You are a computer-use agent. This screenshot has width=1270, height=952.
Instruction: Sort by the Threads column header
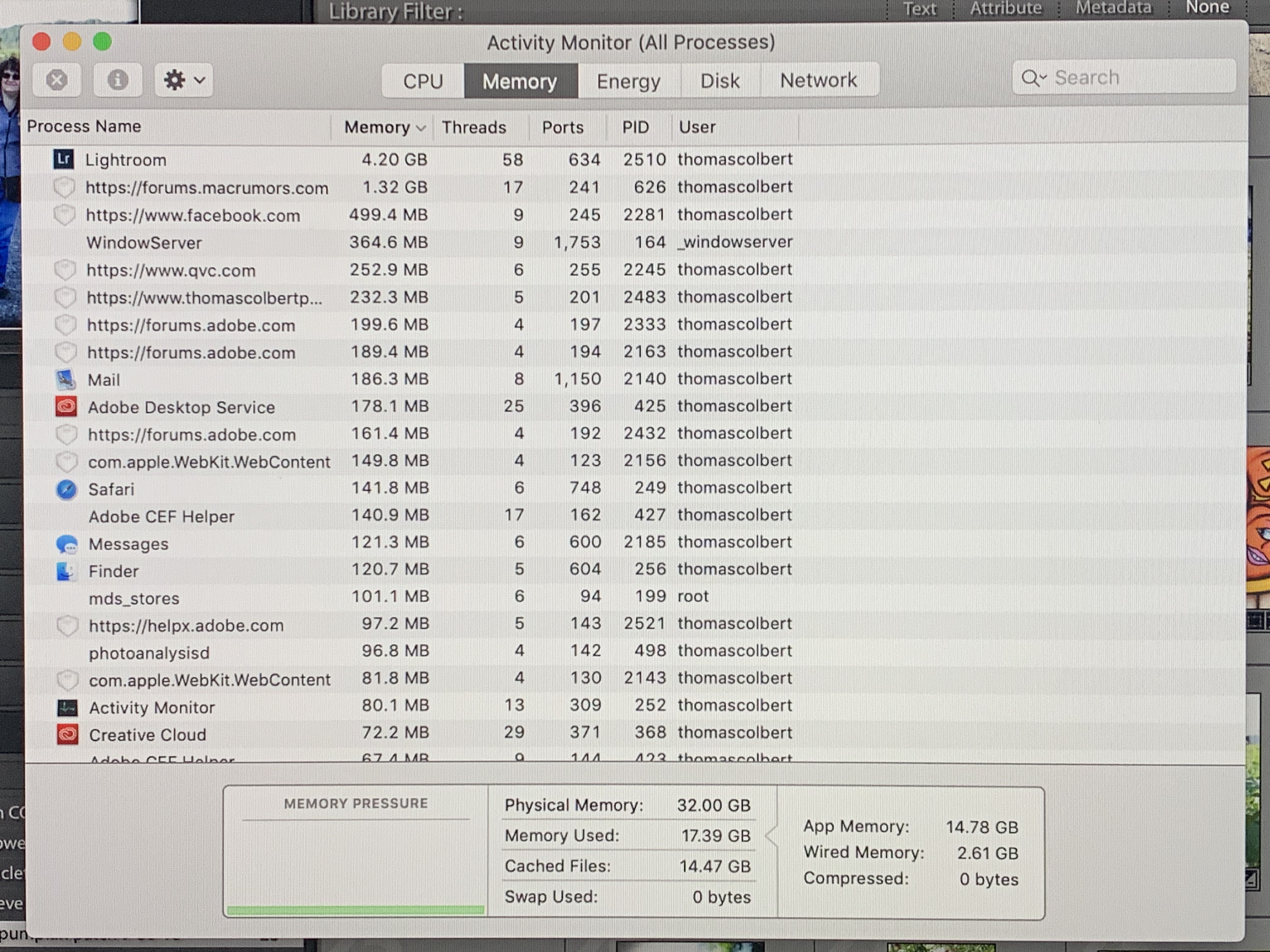pos(474,127)
